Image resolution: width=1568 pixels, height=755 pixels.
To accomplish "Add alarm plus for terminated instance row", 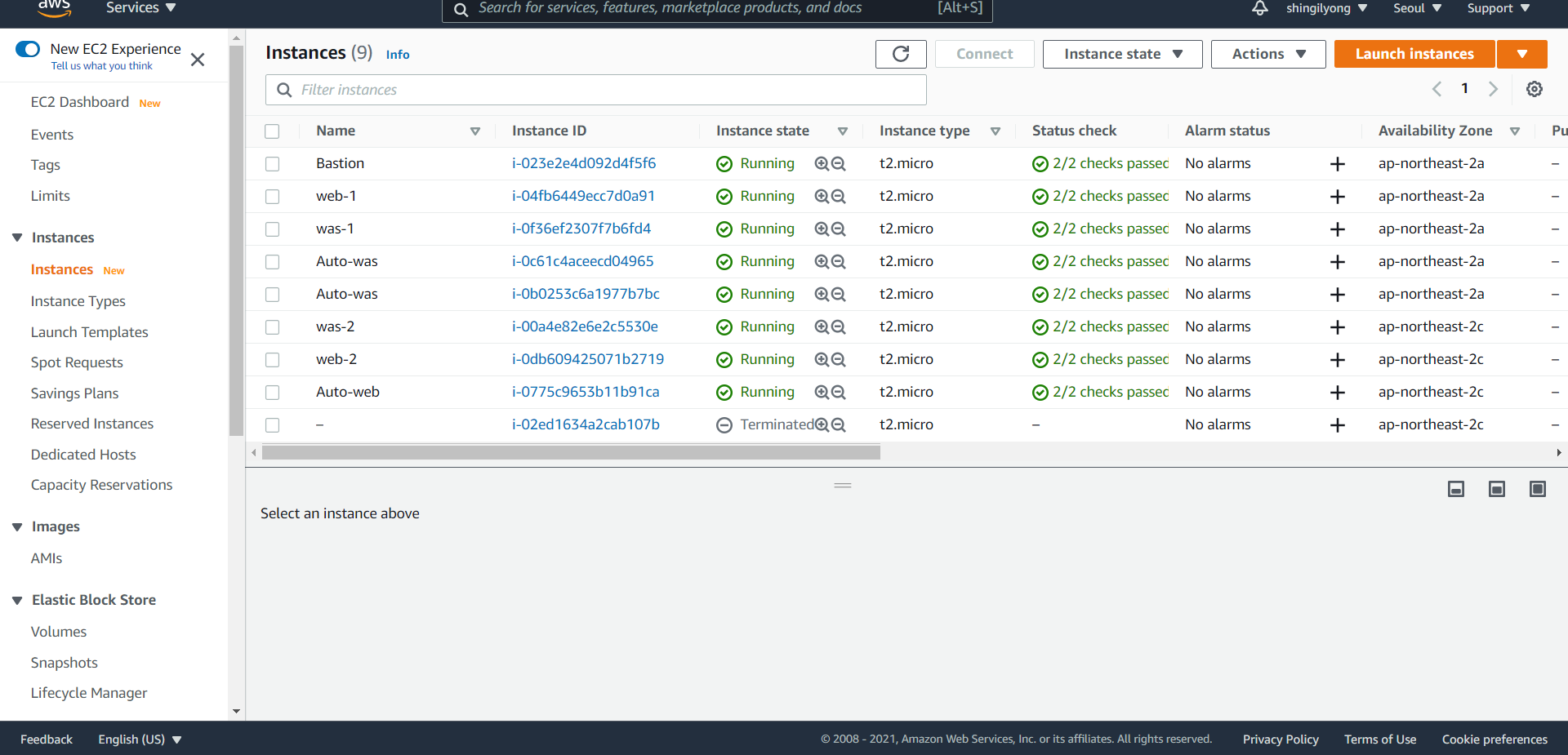I will (x=1338, y=425).
